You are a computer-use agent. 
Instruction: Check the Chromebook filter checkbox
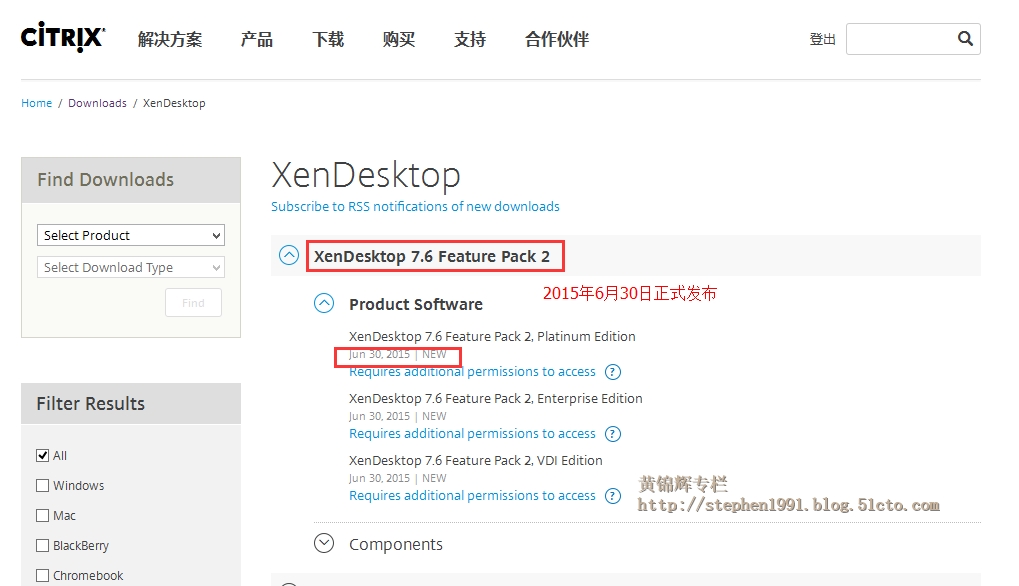pos(42,575)
